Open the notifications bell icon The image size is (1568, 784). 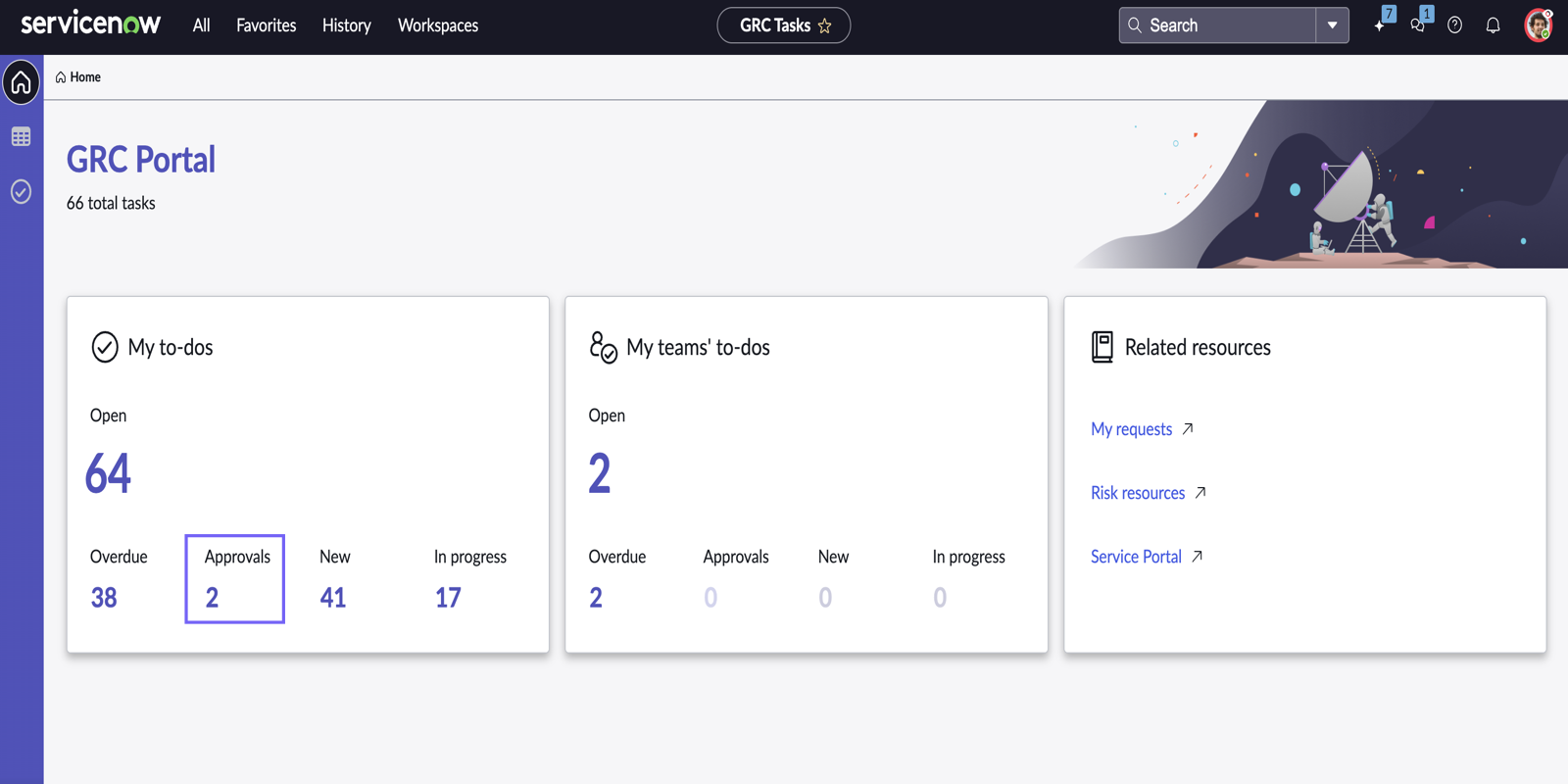click(1493, 25)
